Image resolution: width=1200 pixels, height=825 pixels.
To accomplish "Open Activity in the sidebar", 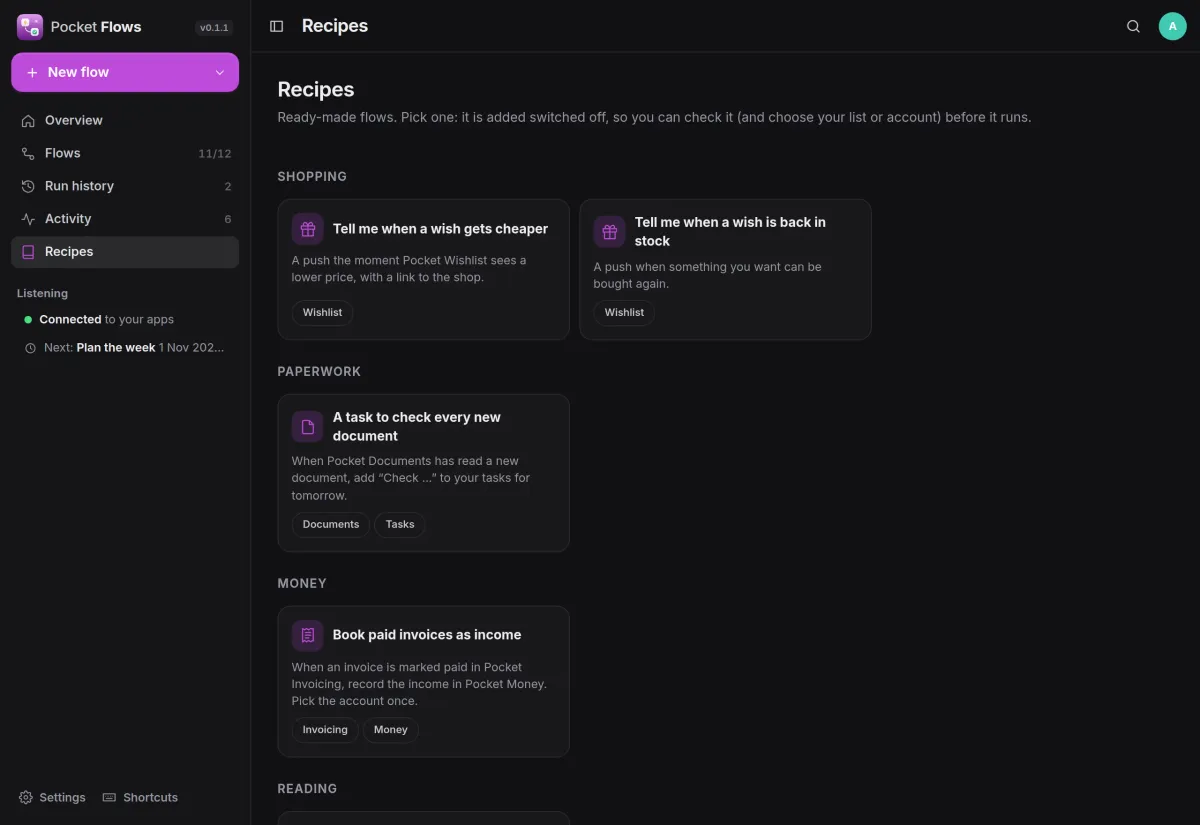I will [x=125, y=219].
